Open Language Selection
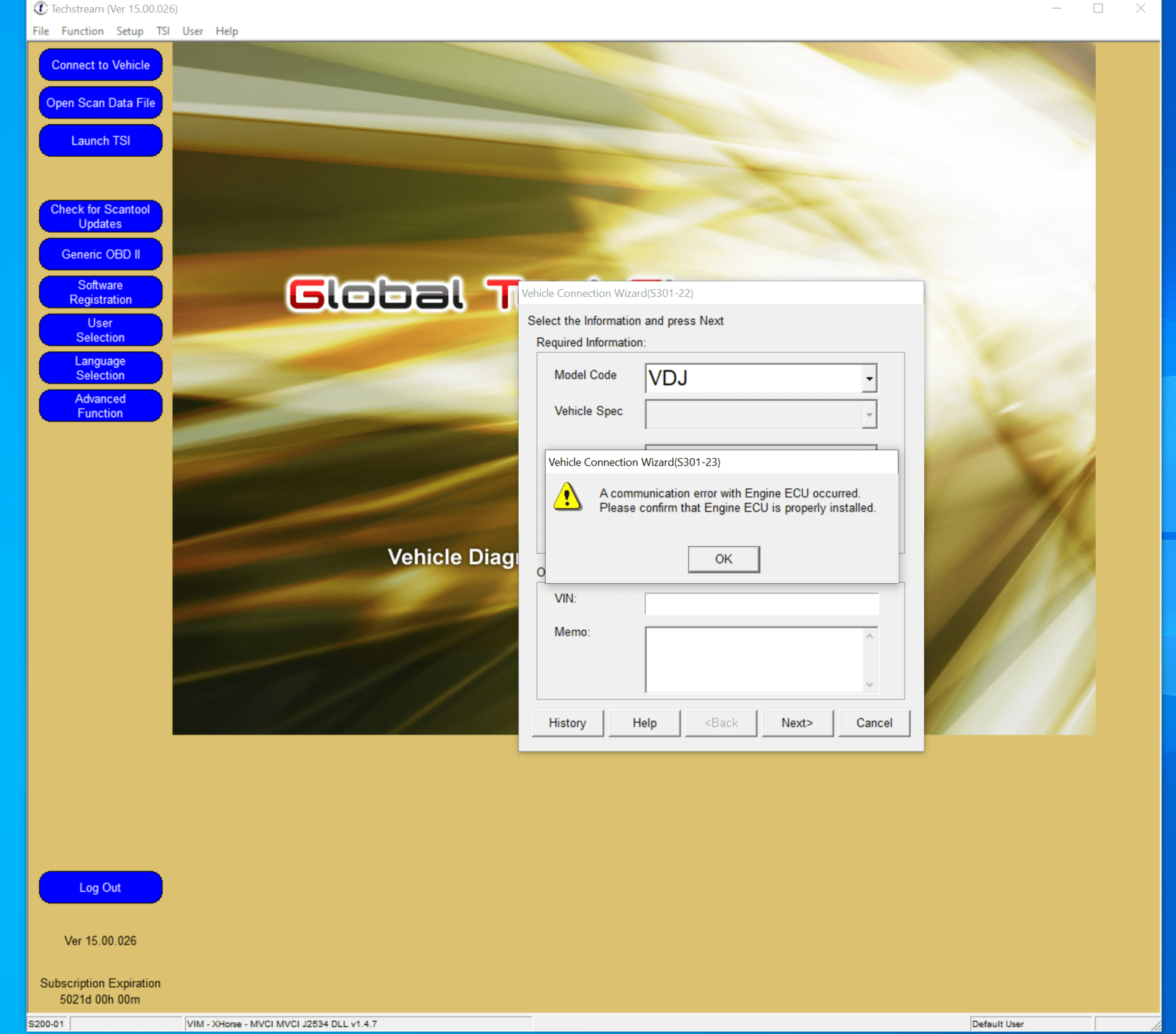The height and width of the screenshot is (1034, 1176). click(100, 368)
